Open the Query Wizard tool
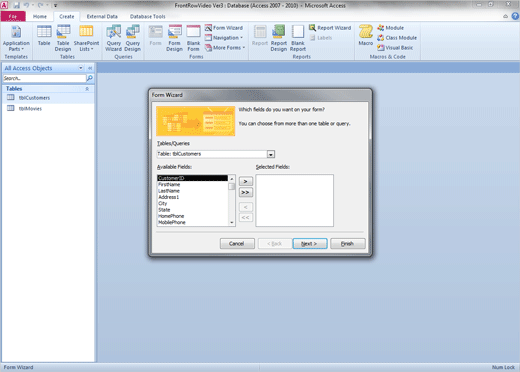Screen dimensions: 520x372 [x=113, y=38]
